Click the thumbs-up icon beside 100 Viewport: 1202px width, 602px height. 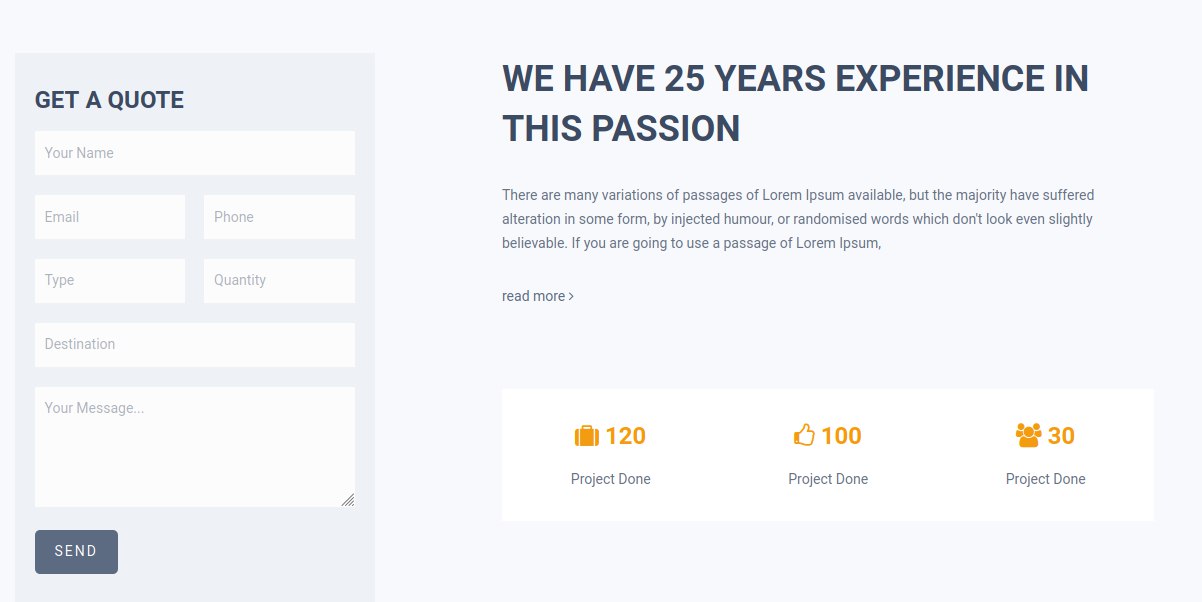point(804,435)
